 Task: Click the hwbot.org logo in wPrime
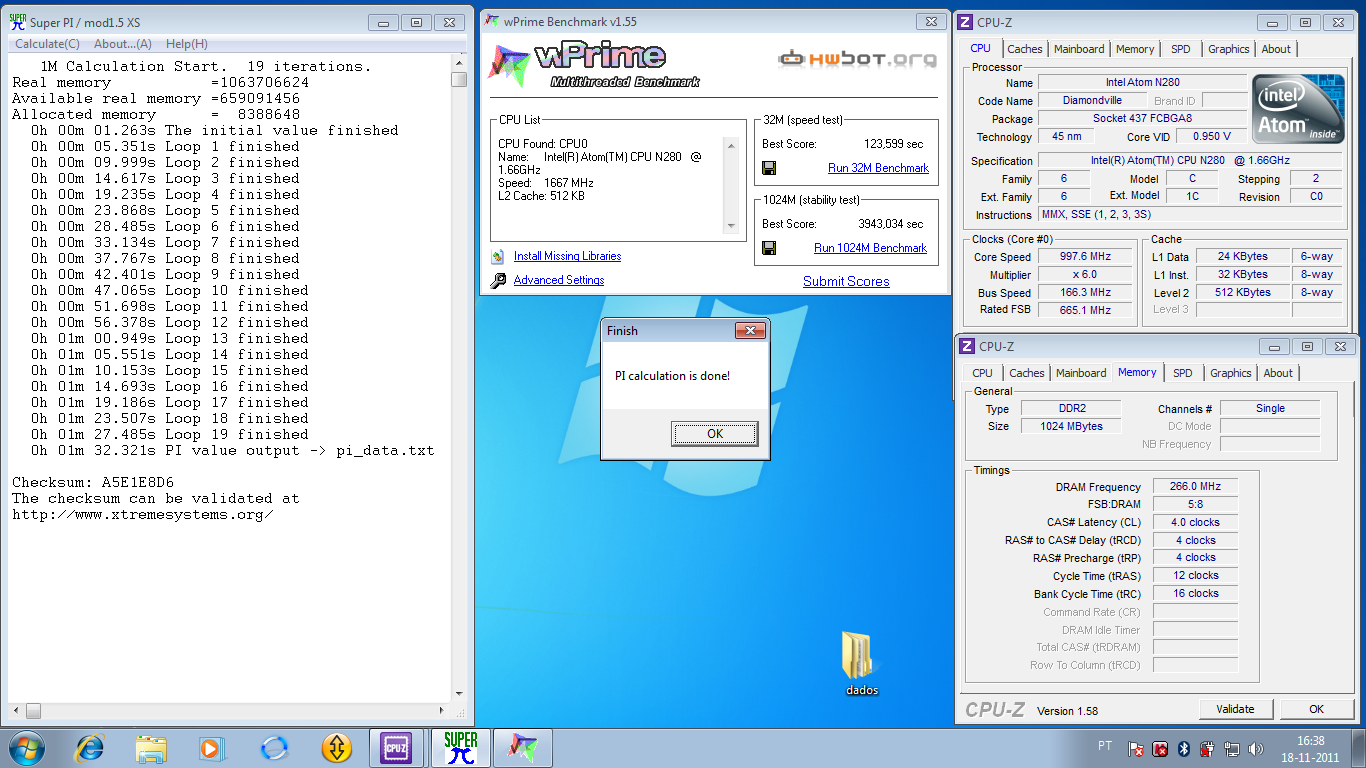[x=857, y=59]
